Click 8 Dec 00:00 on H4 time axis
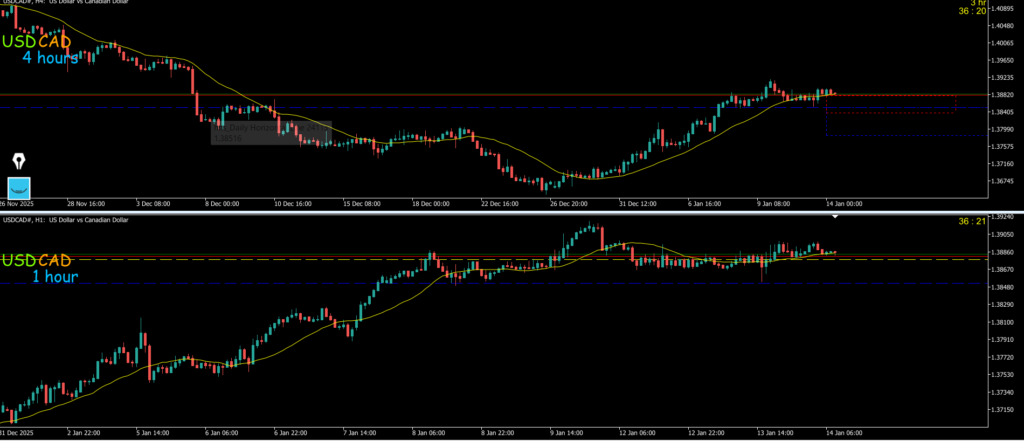The image size is (1024, 441). pos(223,203)
